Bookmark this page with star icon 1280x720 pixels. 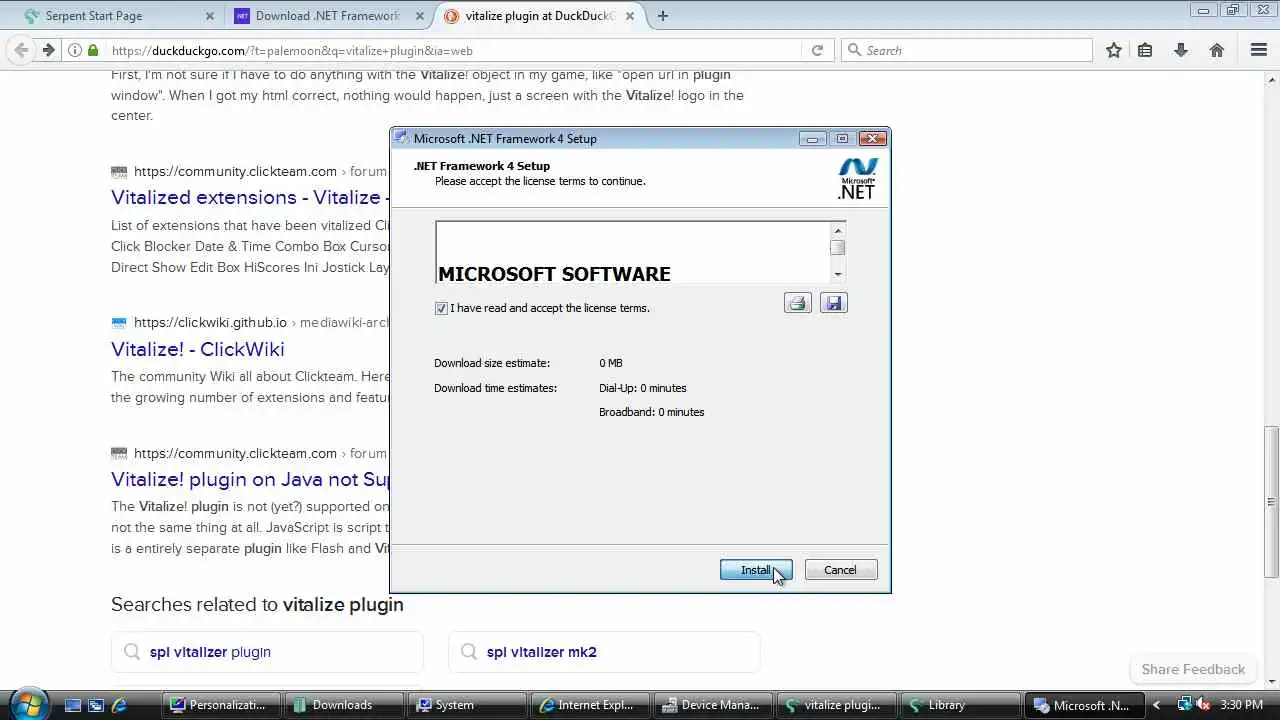1114,50
